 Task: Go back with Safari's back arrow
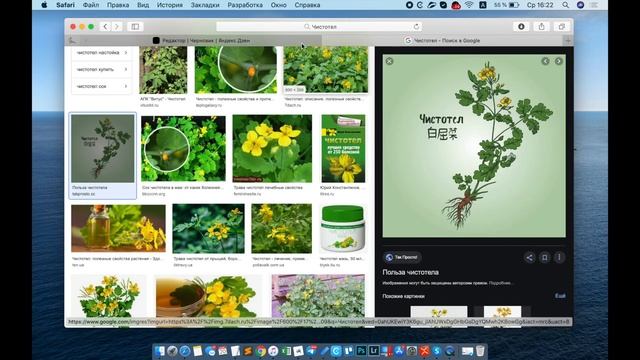tap(105, 27)
